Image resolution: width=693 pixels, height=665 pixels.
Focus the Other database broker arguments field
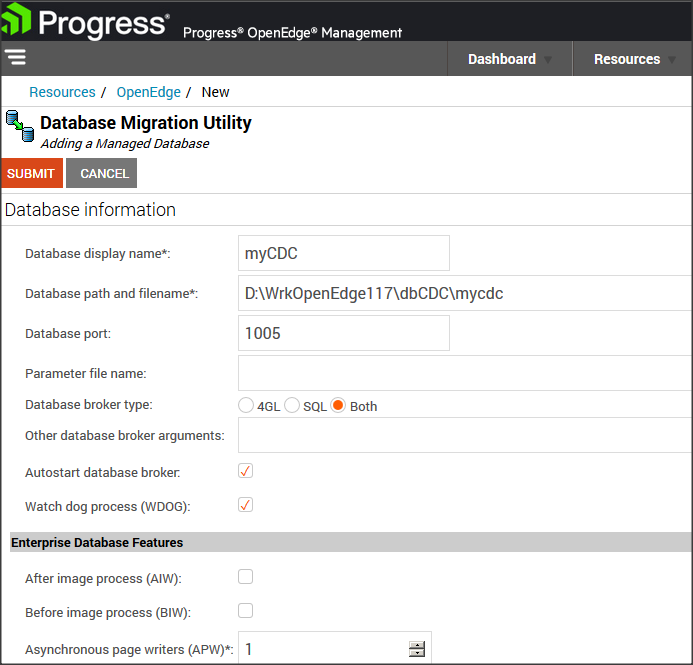coord(465,435)
